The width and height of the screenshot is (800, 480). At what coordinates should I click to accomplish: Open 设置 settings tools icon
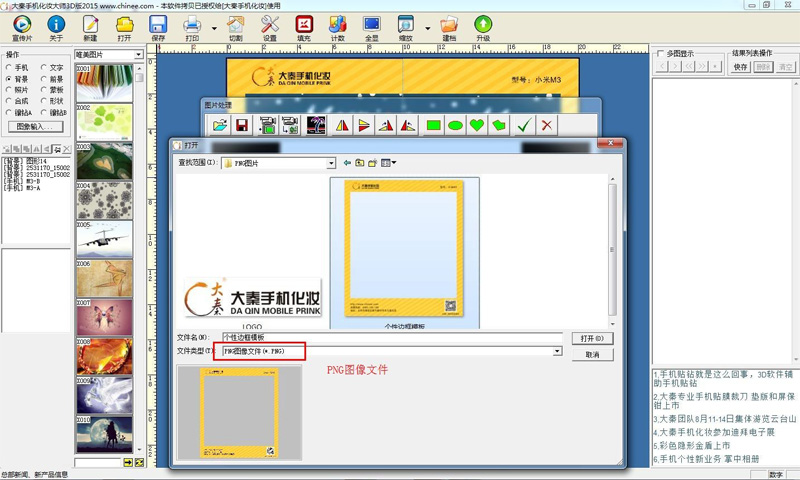click(x=269, y=24)
